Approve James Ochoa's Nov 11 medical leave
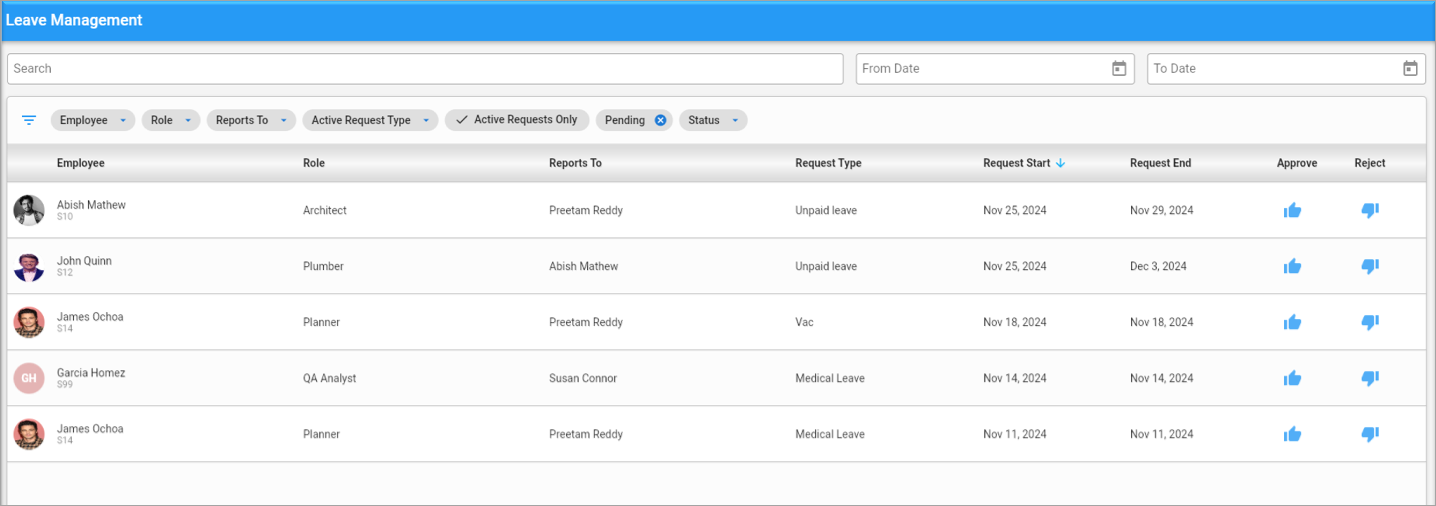This screenshot has width=1436, height=506. (x=1292, y=434)
